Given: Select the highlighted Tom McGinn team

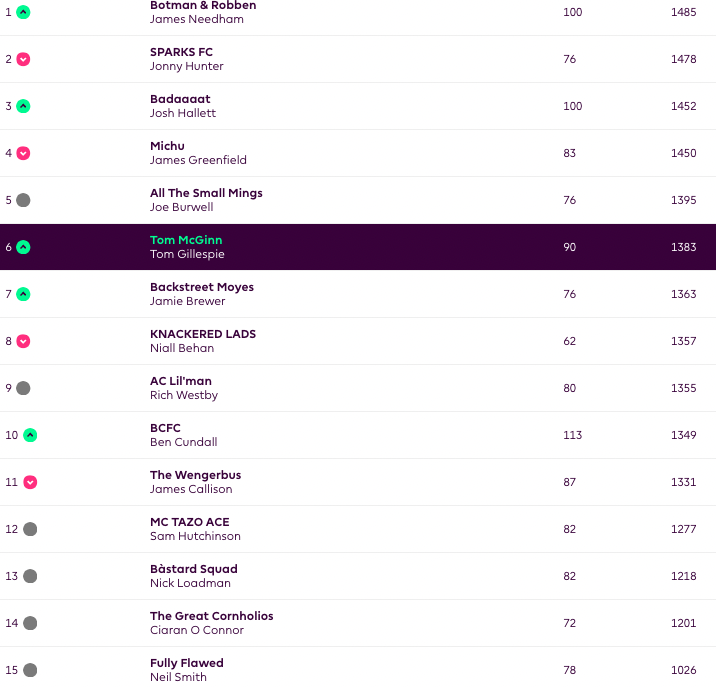Looking at the screenshot, I should pyautogui.click(x=186, y=240).
